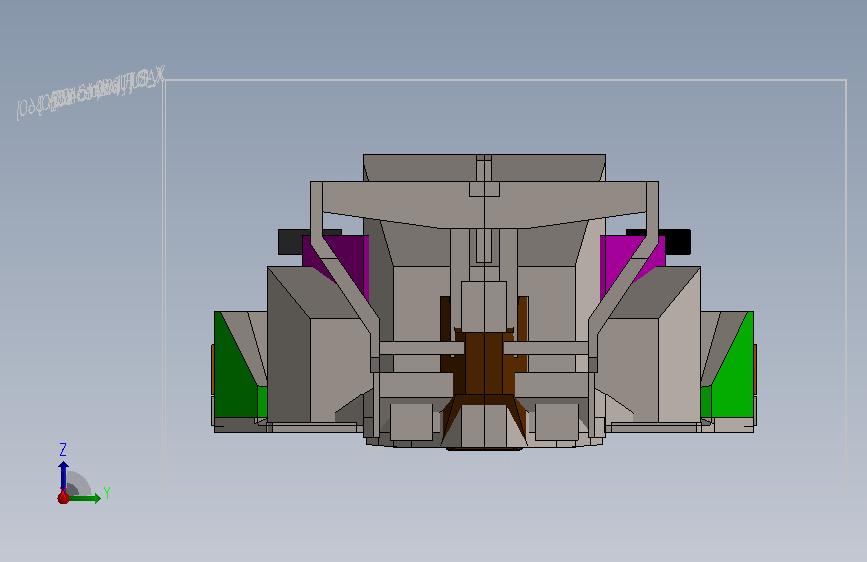Click the green Y axis arrow of the triad

[x=85, y=498]
